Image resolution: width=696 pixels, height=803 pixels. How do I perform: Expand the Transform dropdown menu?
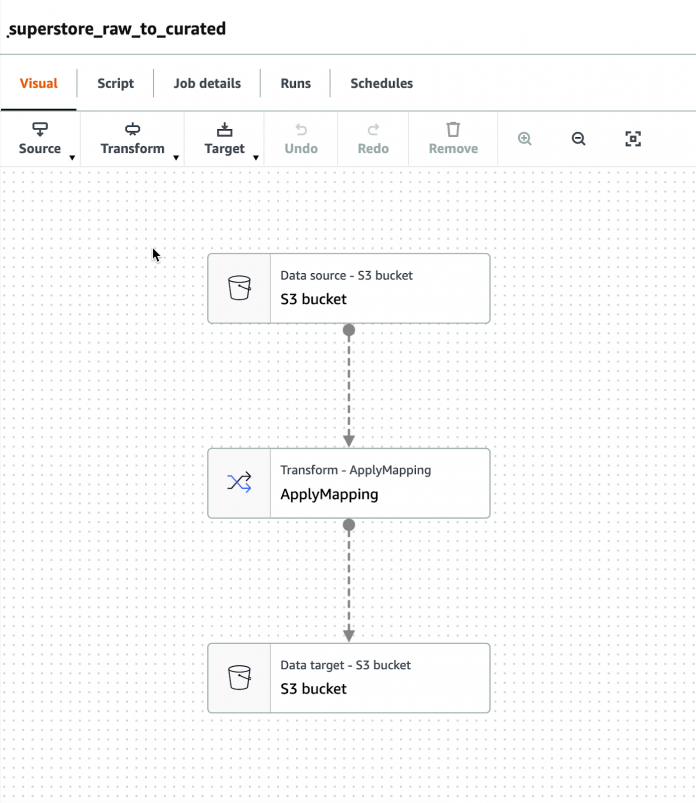[x=177, y=156]
